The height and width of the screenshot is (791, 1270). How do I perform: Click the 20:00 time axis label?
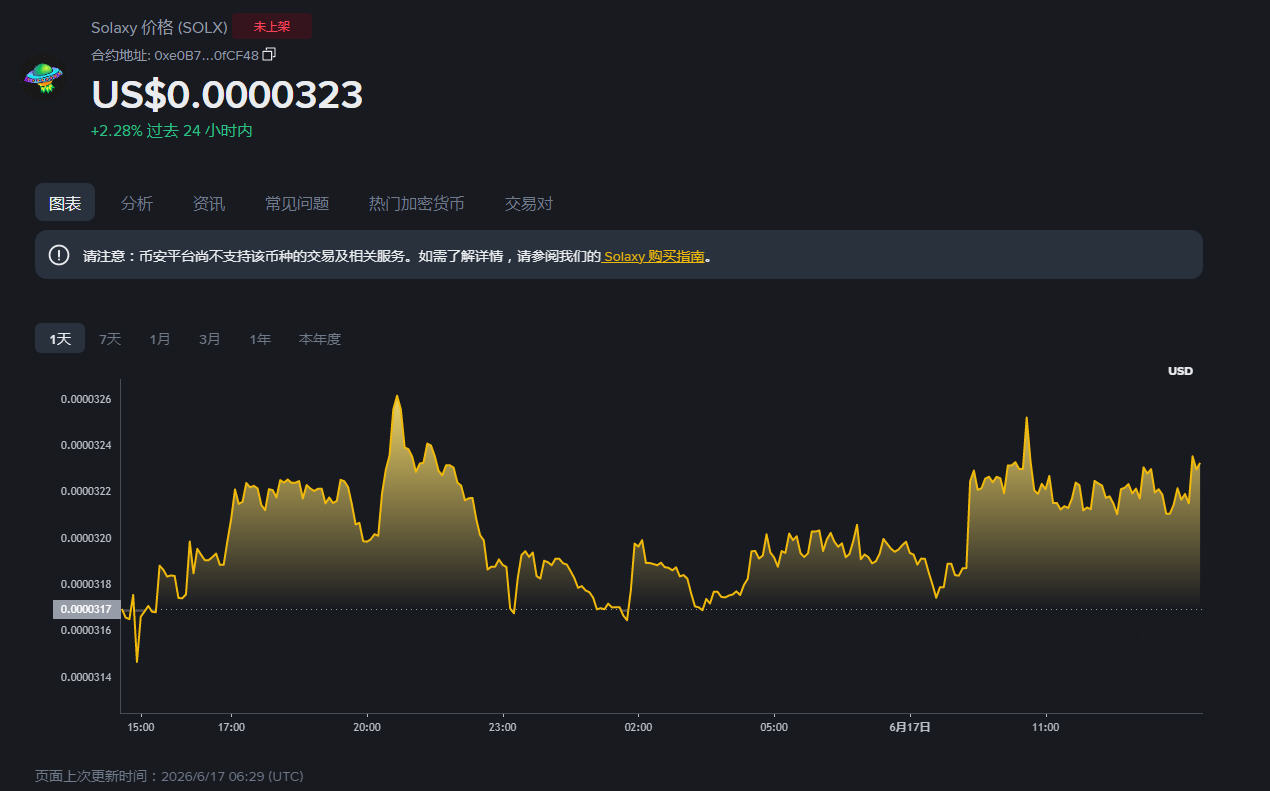pos(367,727)
